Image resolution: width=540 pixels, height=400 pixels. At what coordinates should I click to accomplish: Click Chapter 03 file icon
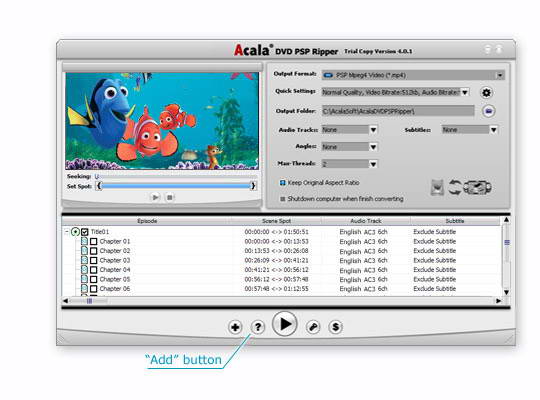pyautogui.click(x=84, y=260)
